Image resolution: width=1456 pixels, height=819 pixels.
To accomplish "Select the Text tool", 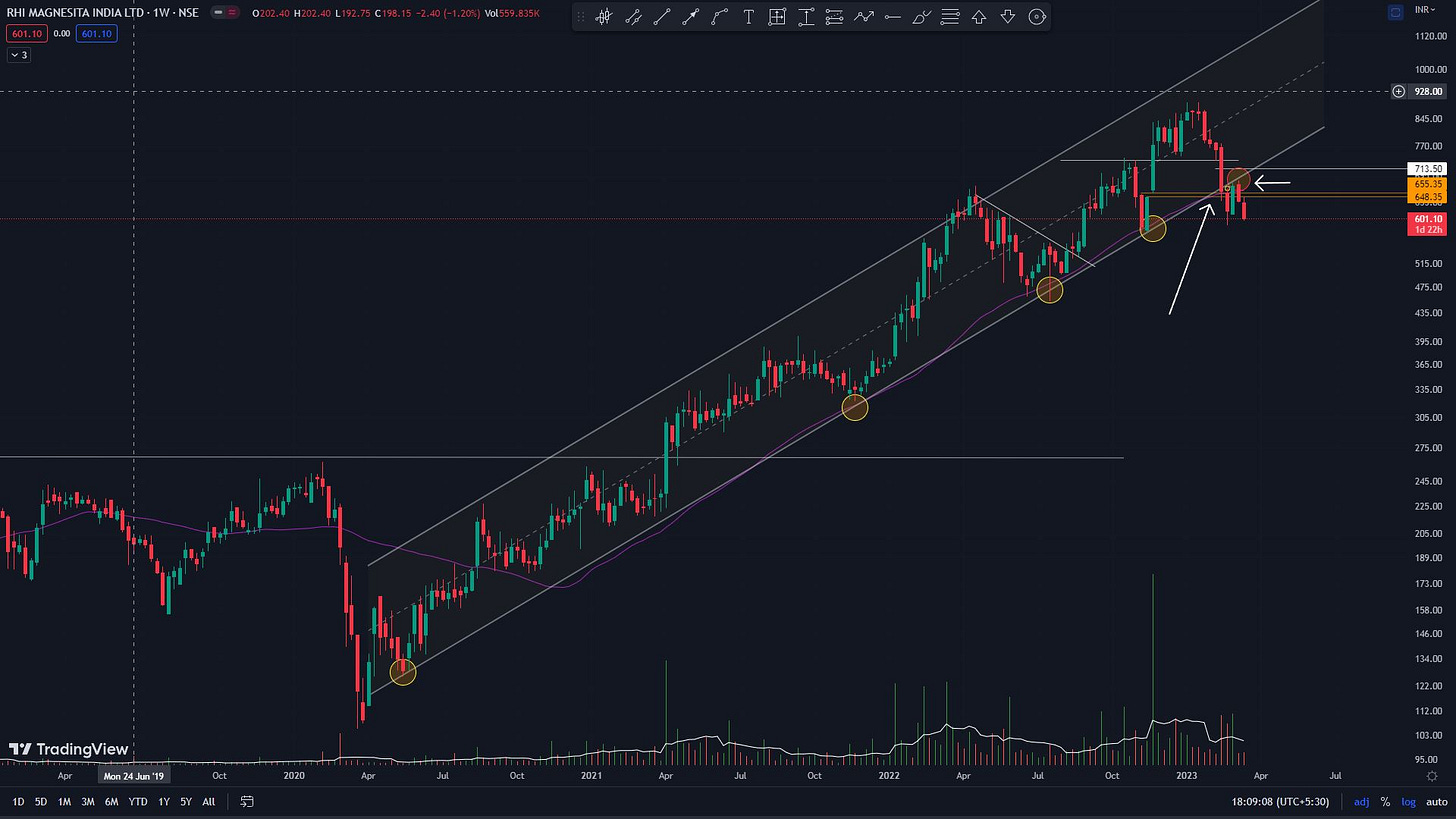I will click(748, 17).
